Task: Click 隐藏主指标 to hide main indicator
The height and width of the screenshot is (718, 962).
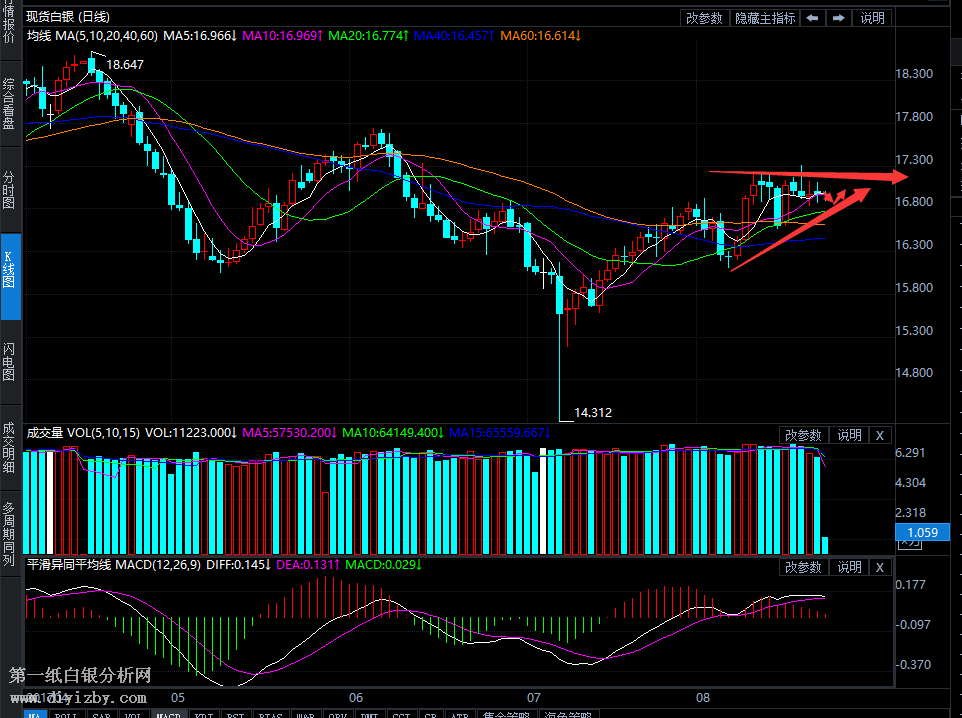Action: point(765,18)
